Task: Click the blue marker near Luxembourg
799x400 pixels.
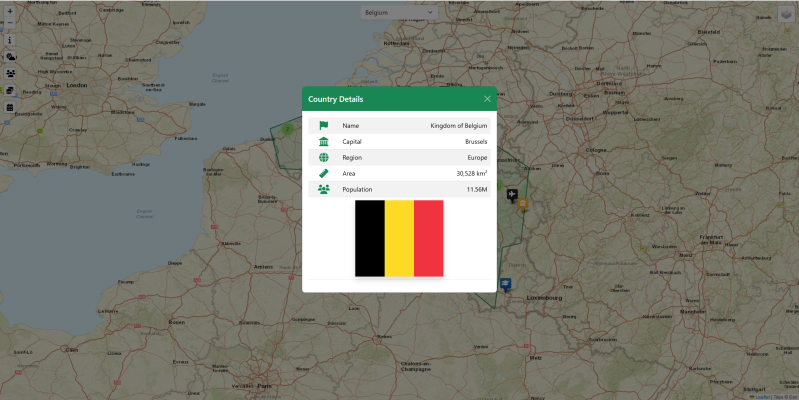Action: pos(505,284)
